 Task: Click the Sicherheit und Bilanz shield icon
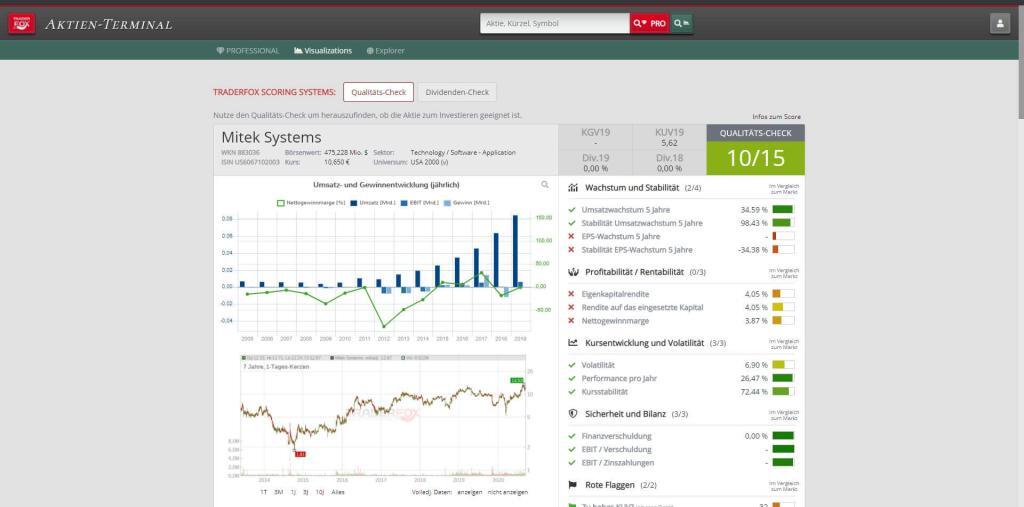click(x=573, y=414)
